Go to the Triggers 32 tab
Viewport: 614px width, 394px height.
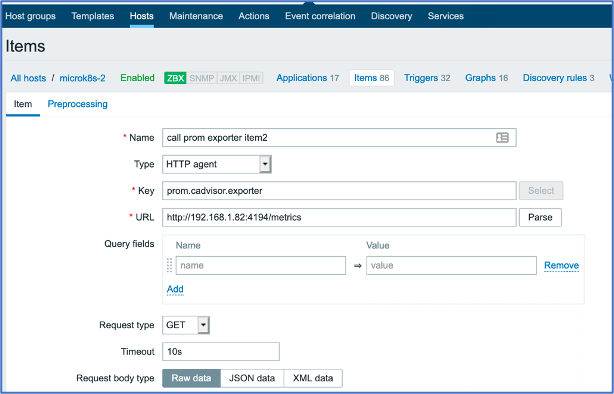click(x=427, y=78)
